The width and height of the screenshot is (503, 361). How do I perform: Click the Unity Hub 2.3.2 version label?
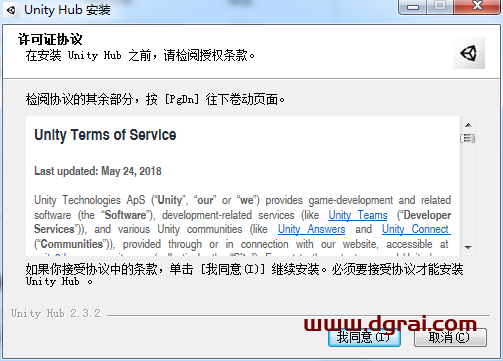tap(56, 313)
